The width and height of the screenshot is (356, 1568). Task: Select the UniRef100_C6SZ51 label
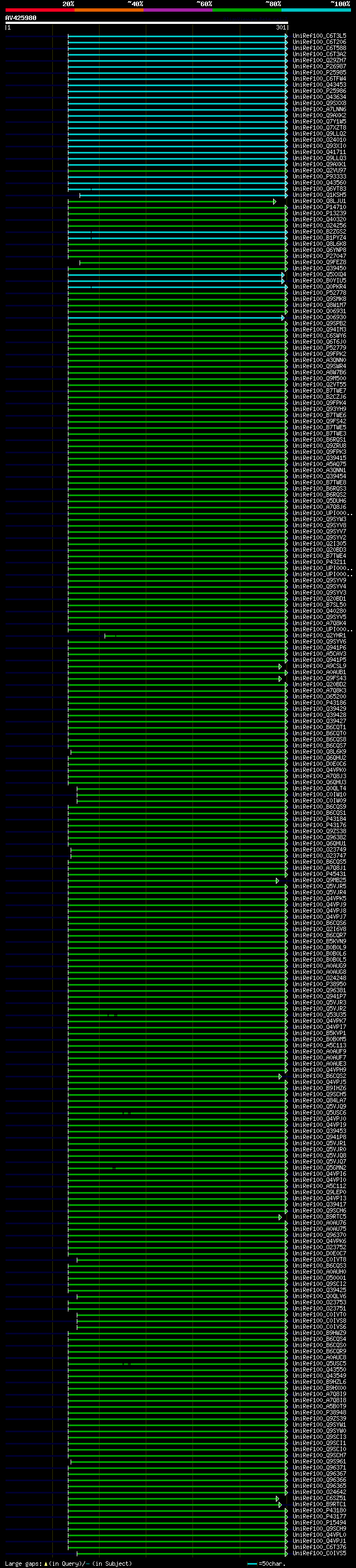point(319,1498)
